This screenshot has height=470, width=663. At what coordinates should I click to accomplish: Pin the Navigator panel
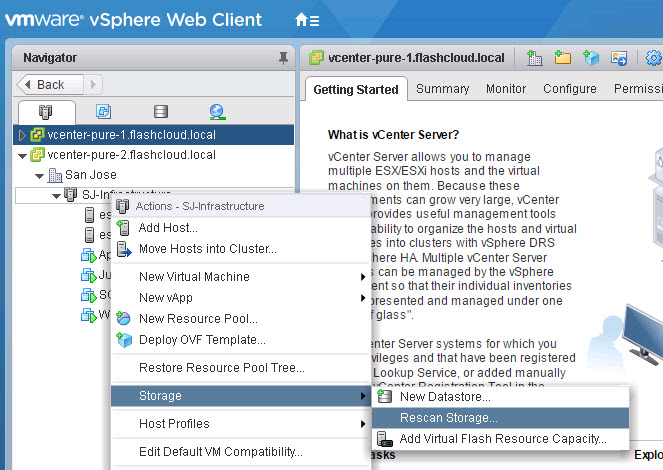tap(283, 57)
